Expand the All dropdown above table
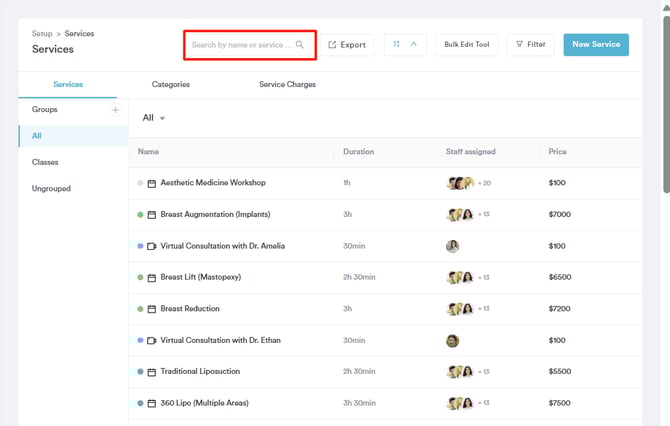 [154, 118]
